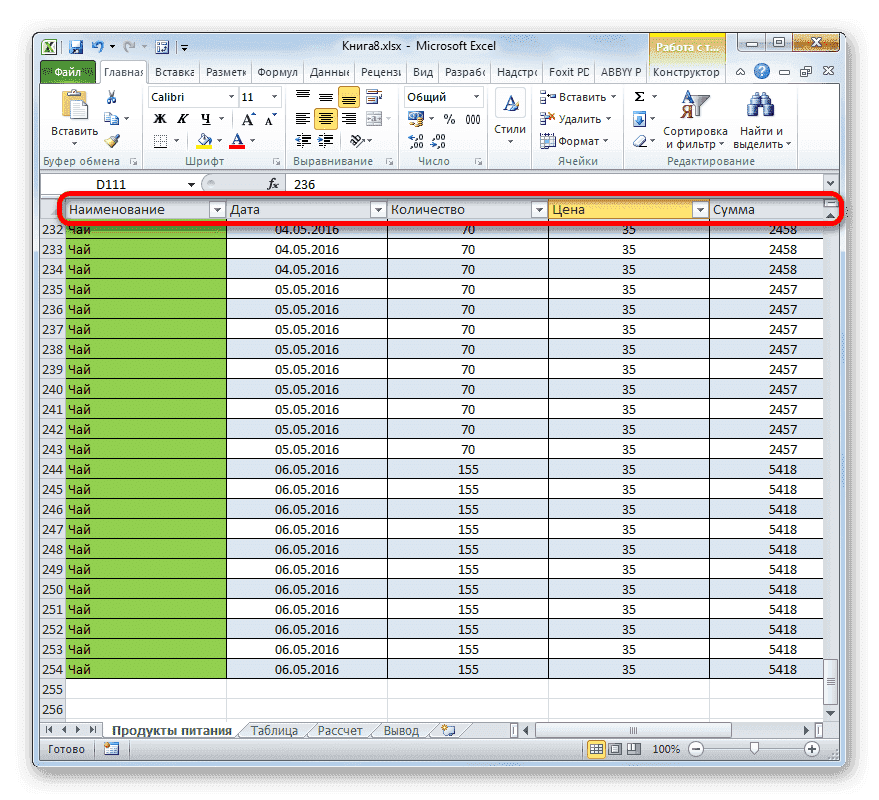Open the Наименование filter dropdown
Image resolution: width=879 pixels, height=800 pixels.
[x=218, y=210]
